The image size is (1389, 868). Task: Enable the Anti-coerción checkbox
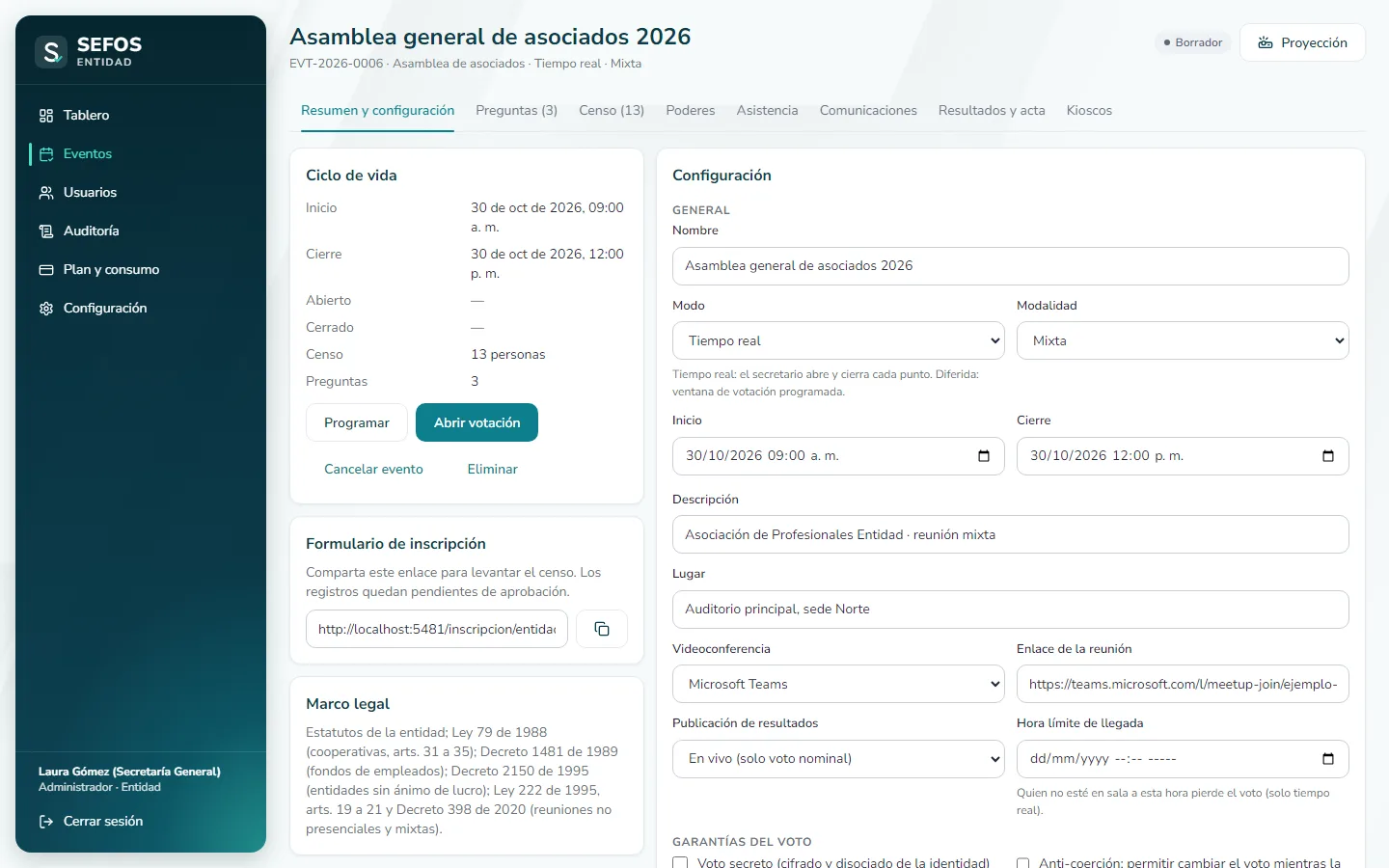click(1023, 863)
